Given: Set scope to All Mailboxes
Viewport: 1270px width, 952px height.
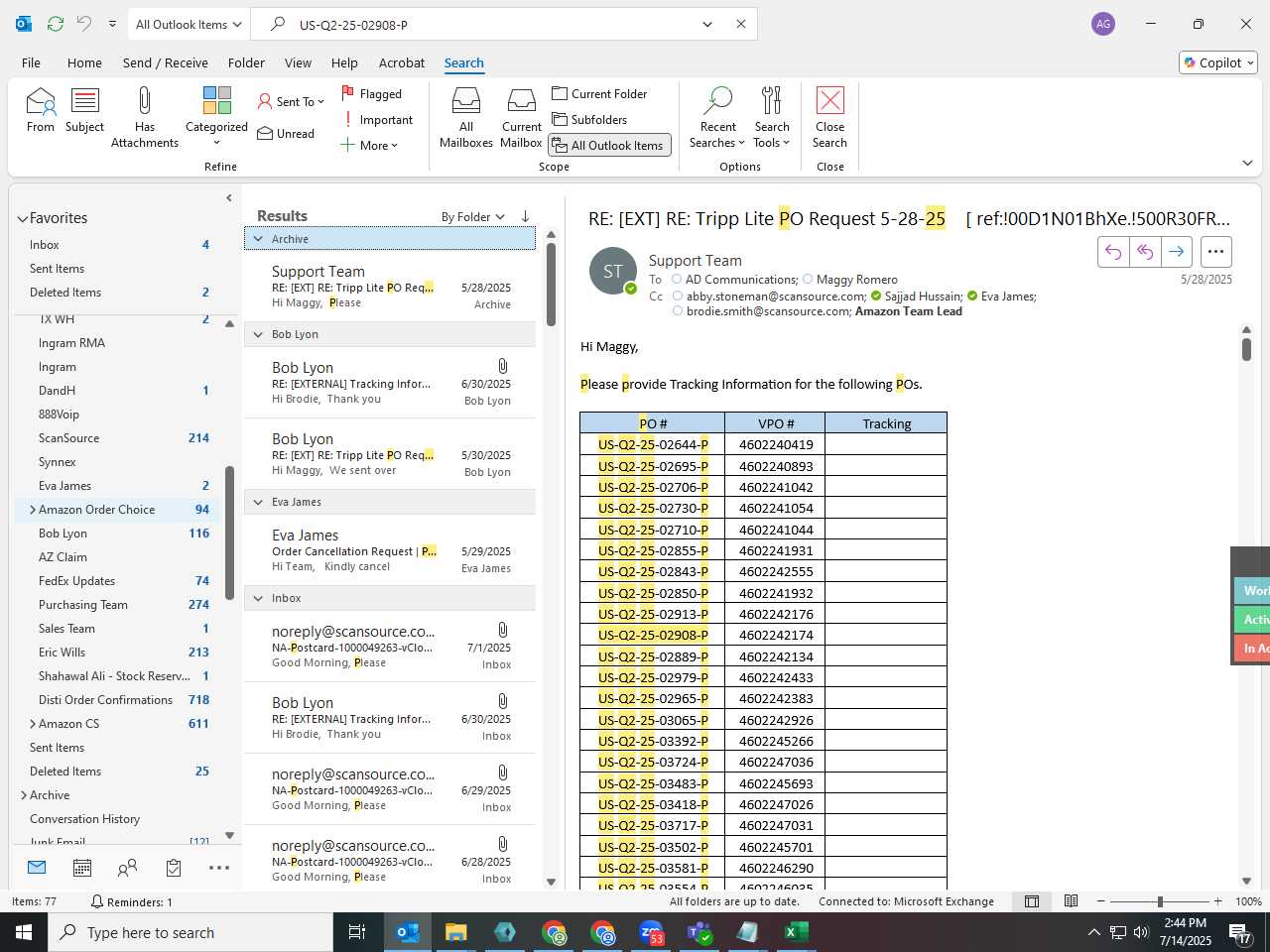Looking at the screenshot, I should 466,117.
